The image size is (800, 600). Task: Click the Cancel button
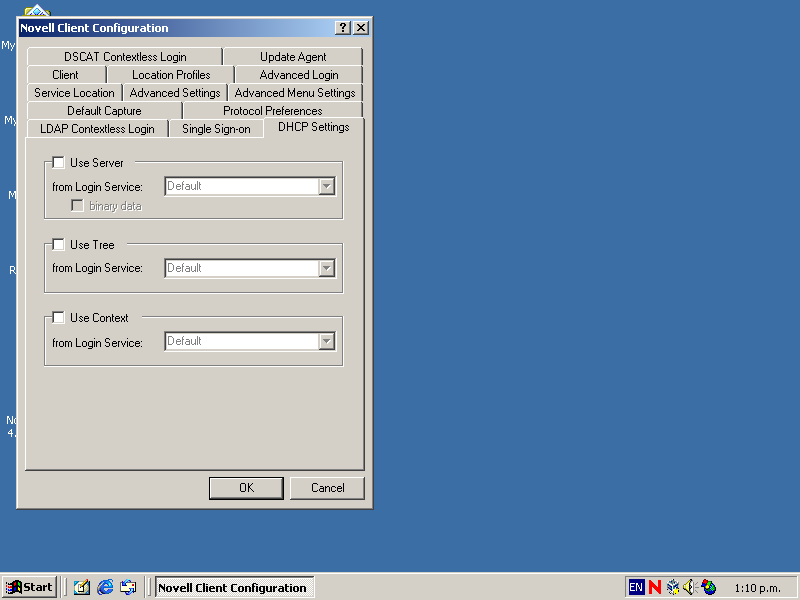328,488
